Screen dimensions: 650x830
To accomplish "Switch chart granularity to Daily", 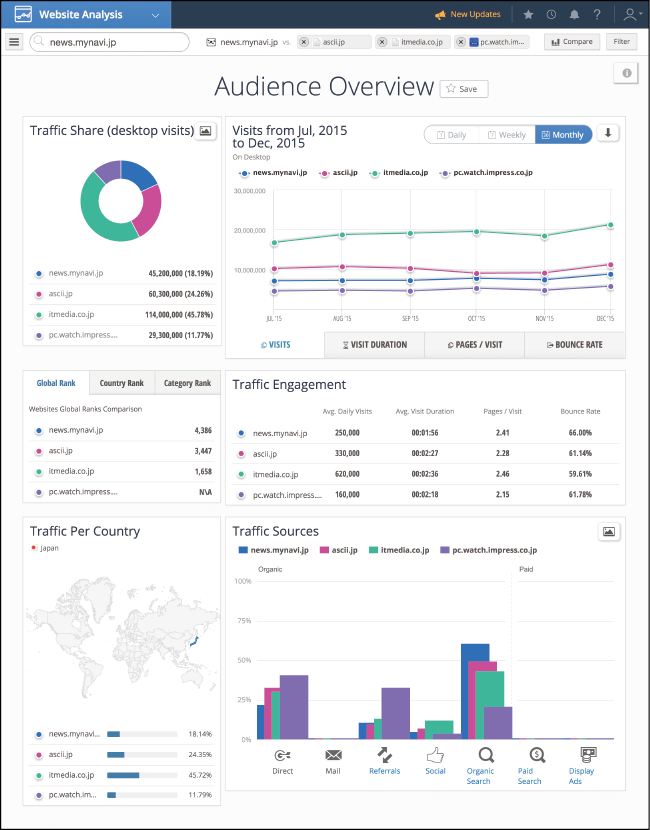I will 452,135.
